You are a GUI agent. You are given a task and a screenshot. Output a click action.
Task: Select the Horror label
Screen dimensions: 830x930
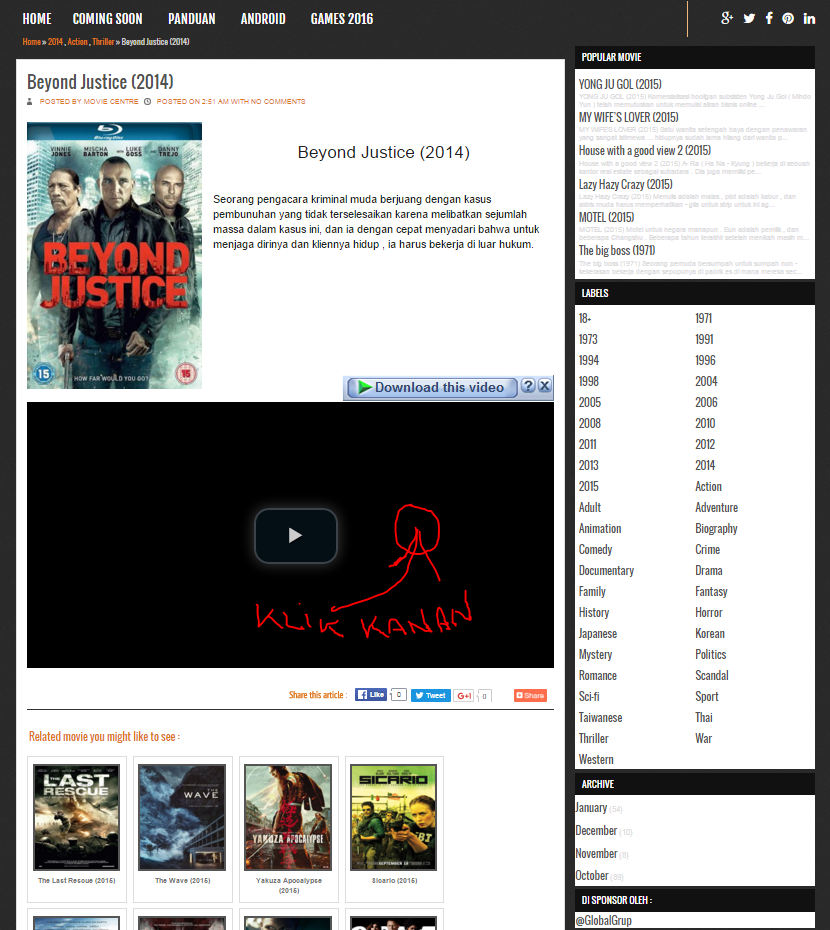click(x=708, y=612)
